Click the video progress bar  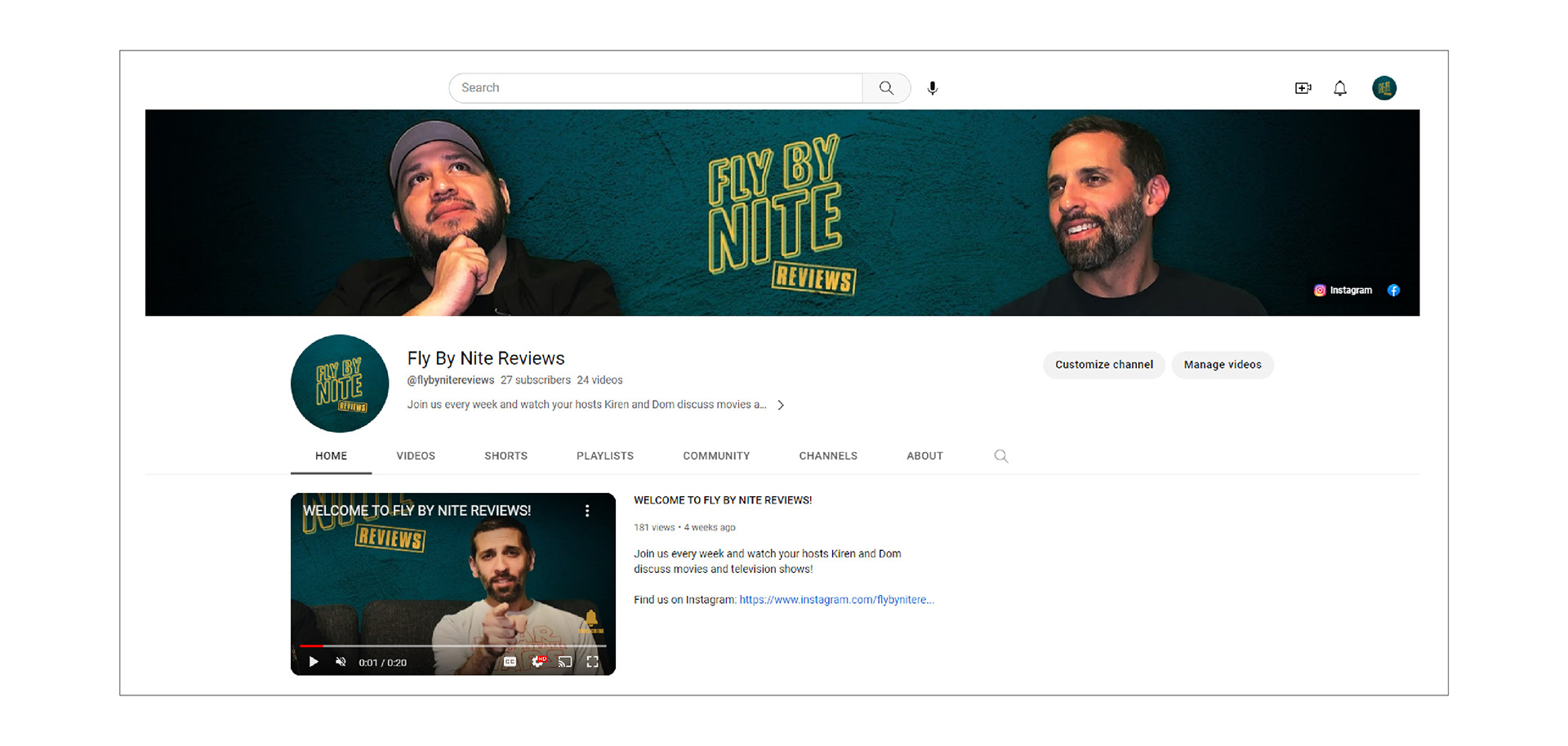(x=453, y=646)
